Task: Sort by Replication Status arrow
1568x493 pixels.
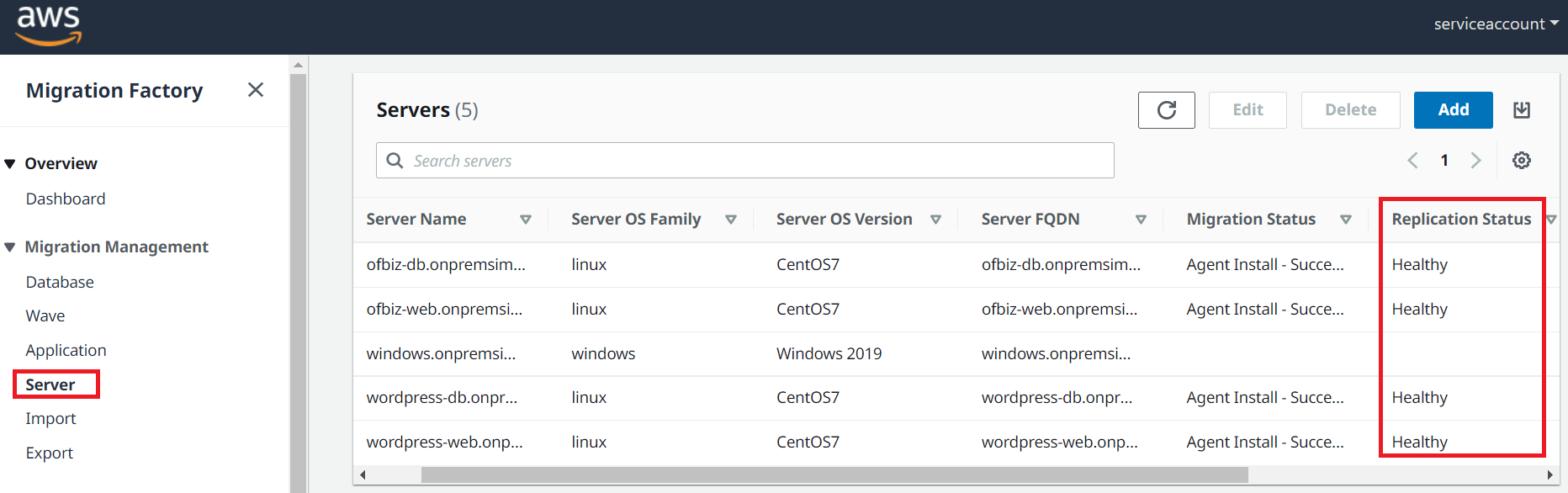Action: pos(1551,220)
